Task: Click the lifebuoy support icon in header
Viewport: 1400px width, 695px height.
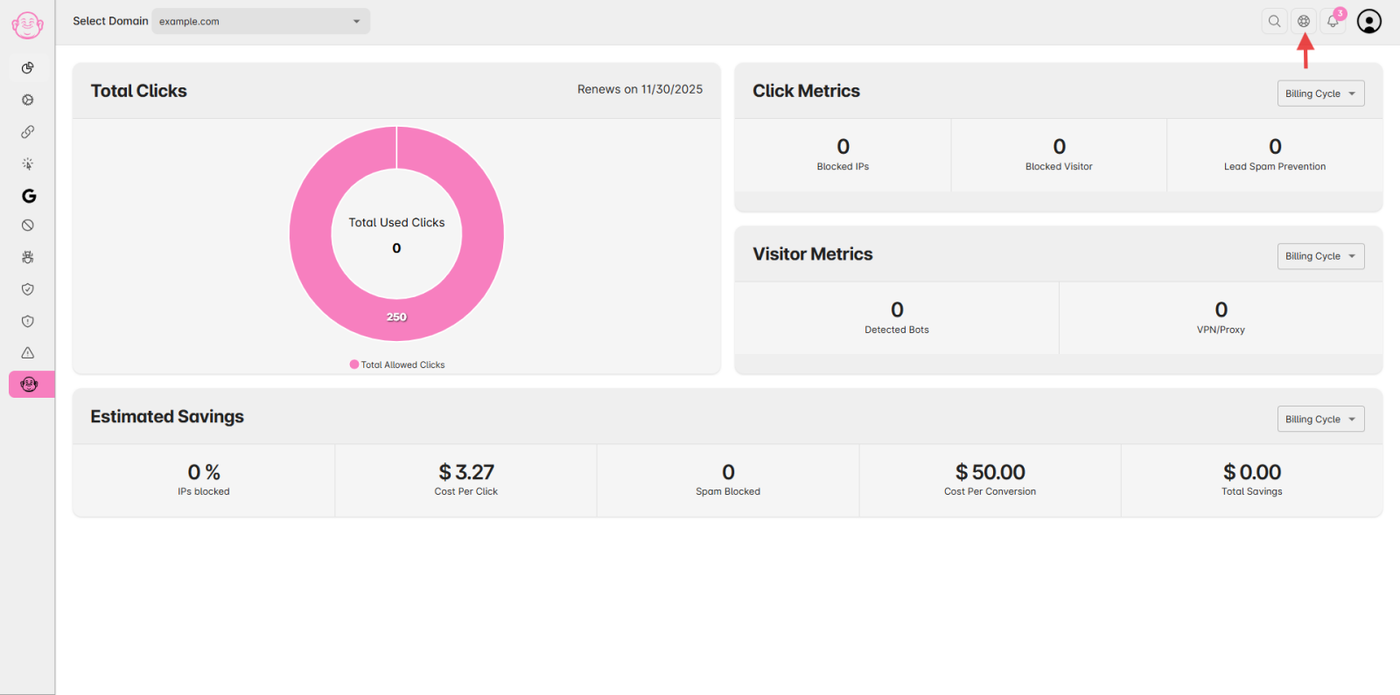Action: click(x=1303, y=21)
